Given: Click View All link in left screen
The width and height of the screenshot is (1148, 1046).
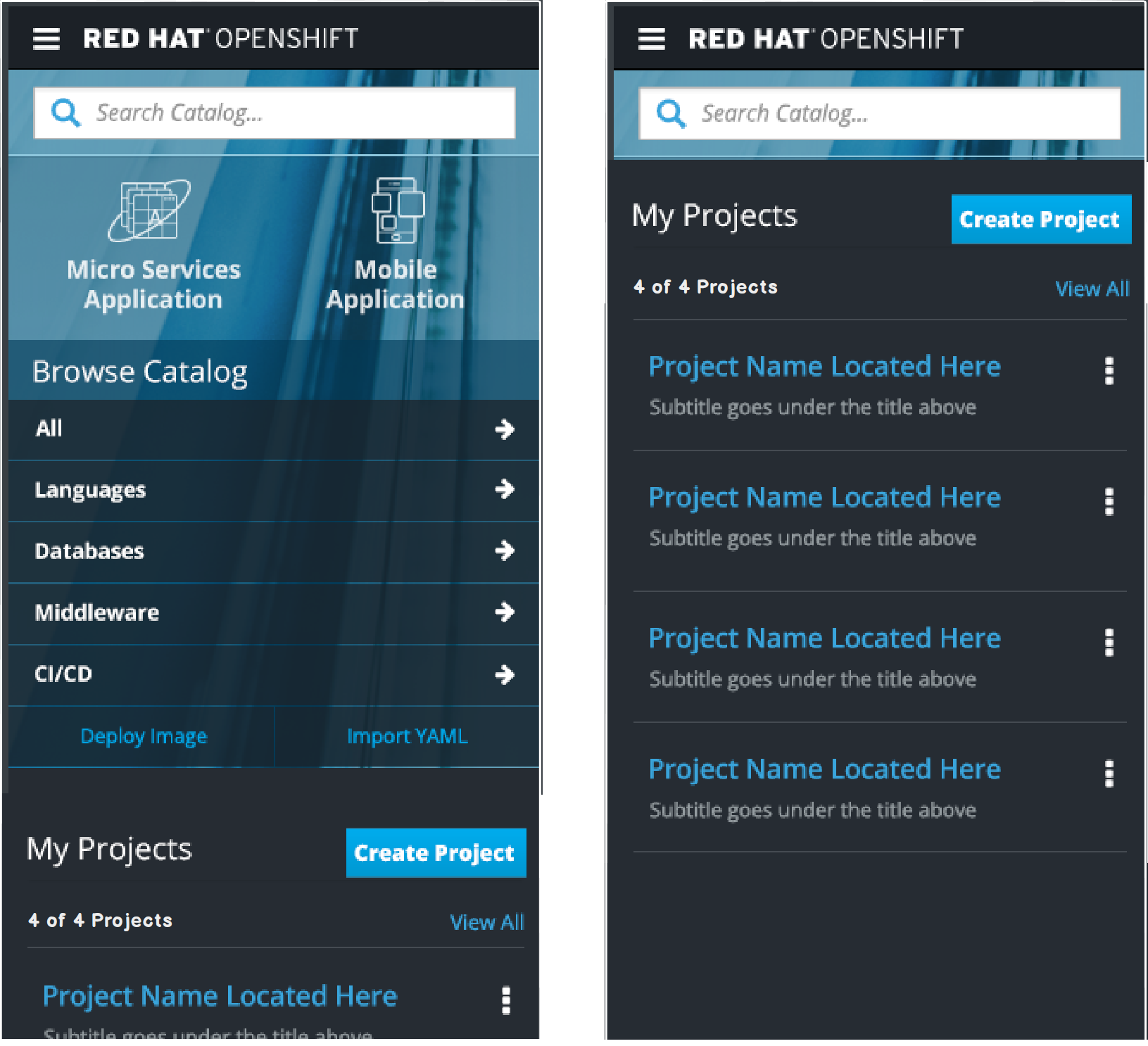Looking at the screenshot, I should pos(487,922).
